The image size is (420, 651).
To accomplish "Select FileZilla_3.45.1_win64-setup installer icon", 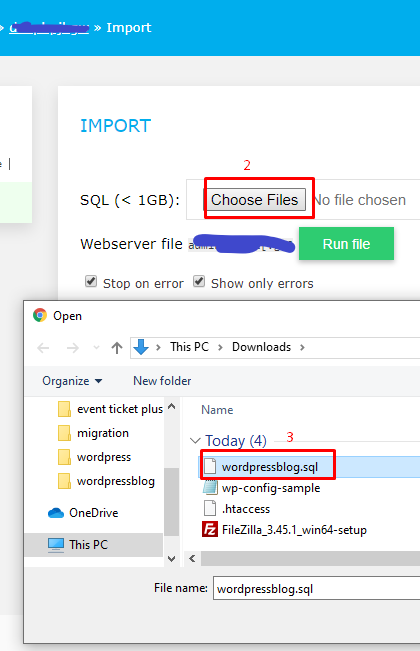I will click(210, 530).
